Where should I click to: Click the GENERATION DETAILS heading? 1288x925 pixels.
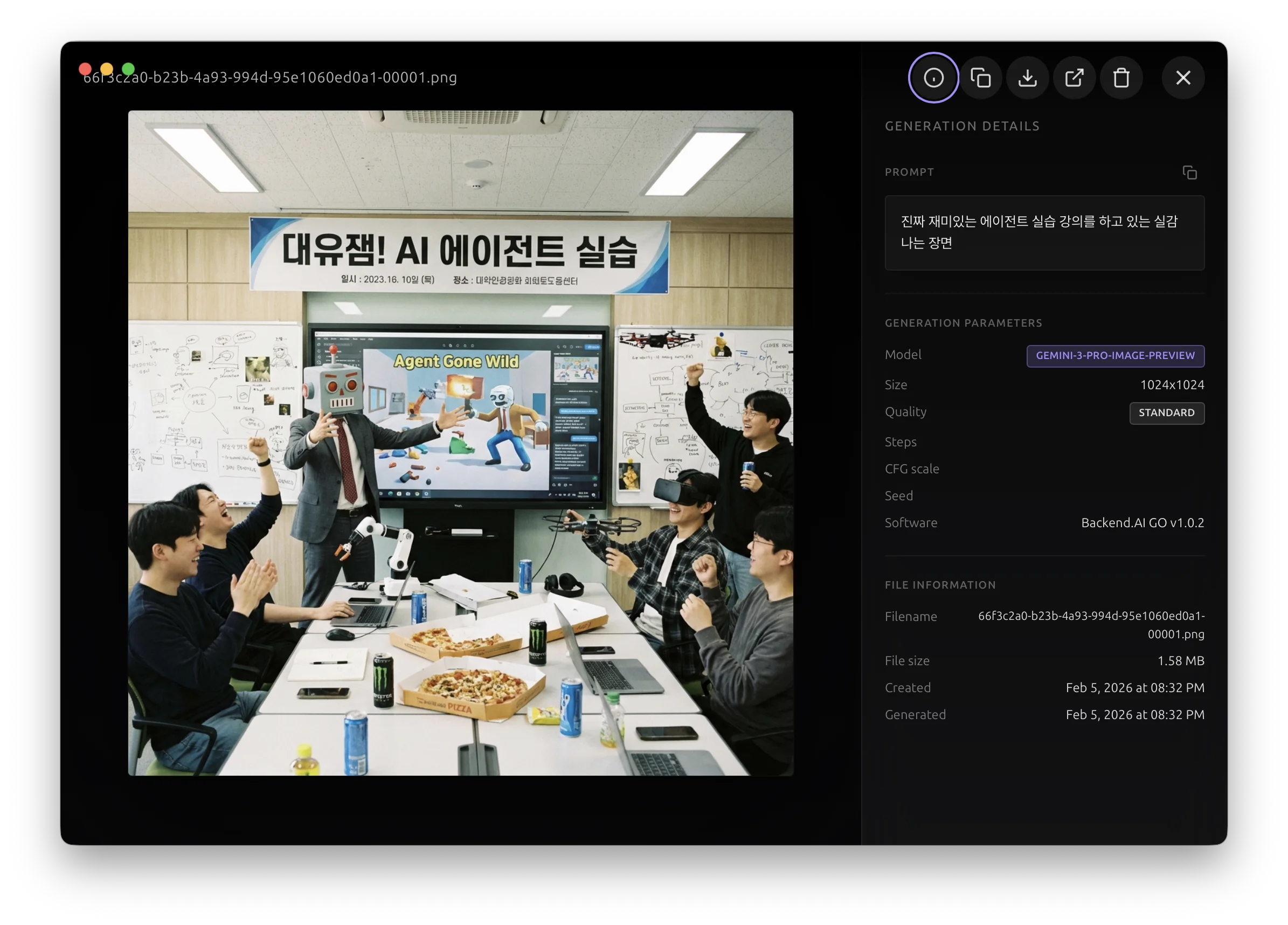pos(961,126)
